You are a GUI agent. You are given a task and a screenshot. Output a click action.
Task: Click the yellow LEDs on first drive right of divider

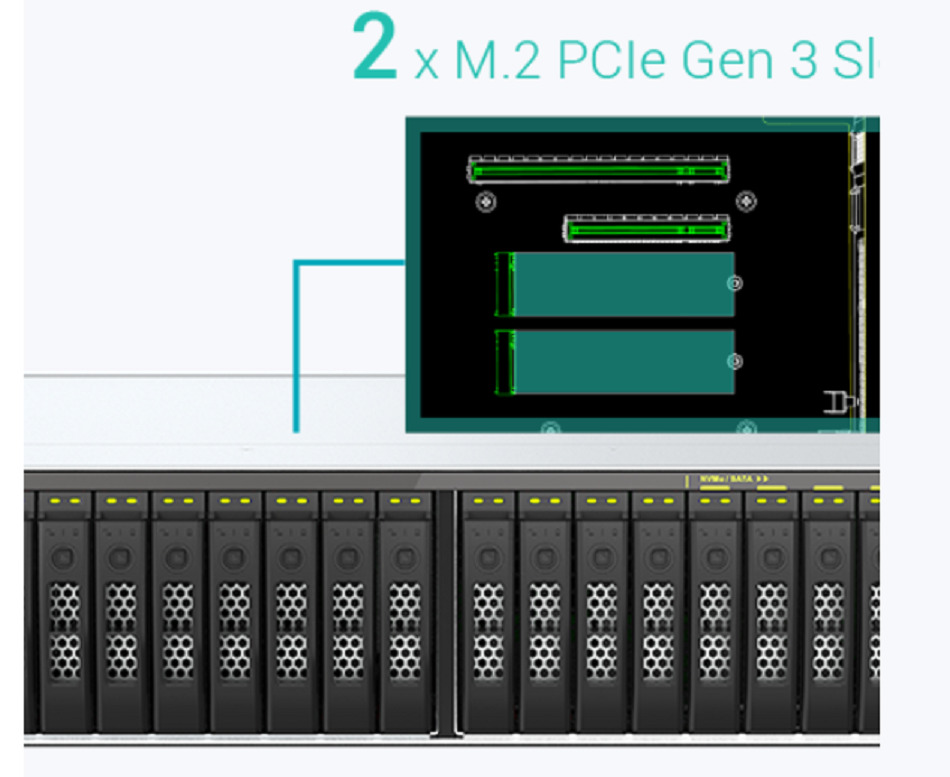[x=487, y=500]
